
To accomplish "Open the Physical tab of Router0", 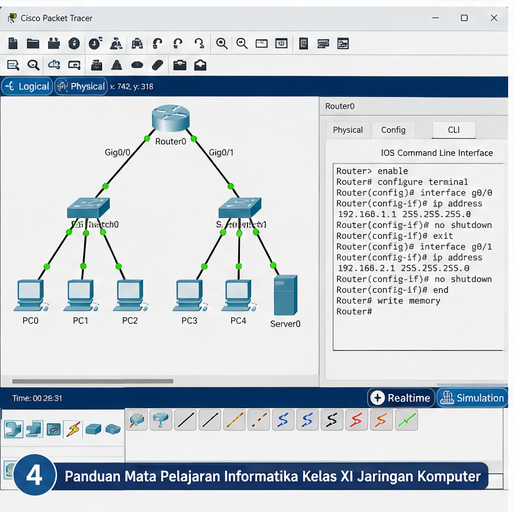I will 348,130.
